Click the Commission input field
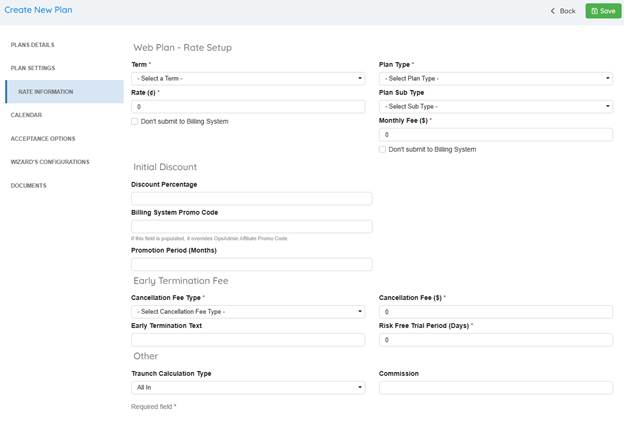Viewport: 624px width, 427px height. [496, 388]
